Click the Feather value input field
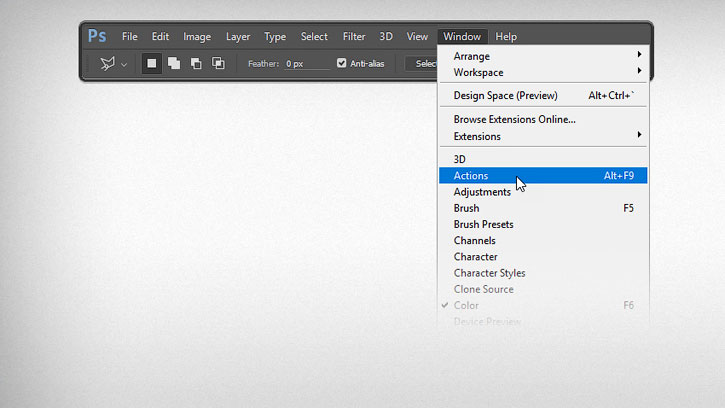Viewport: 725px width, 408px height. pos(307,64)
